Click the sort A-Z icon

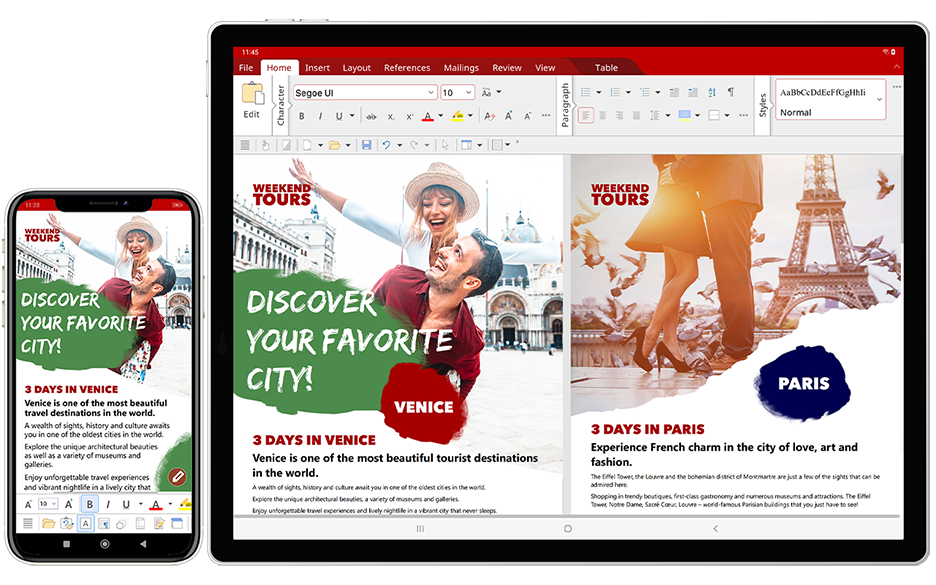coord(712,92)
